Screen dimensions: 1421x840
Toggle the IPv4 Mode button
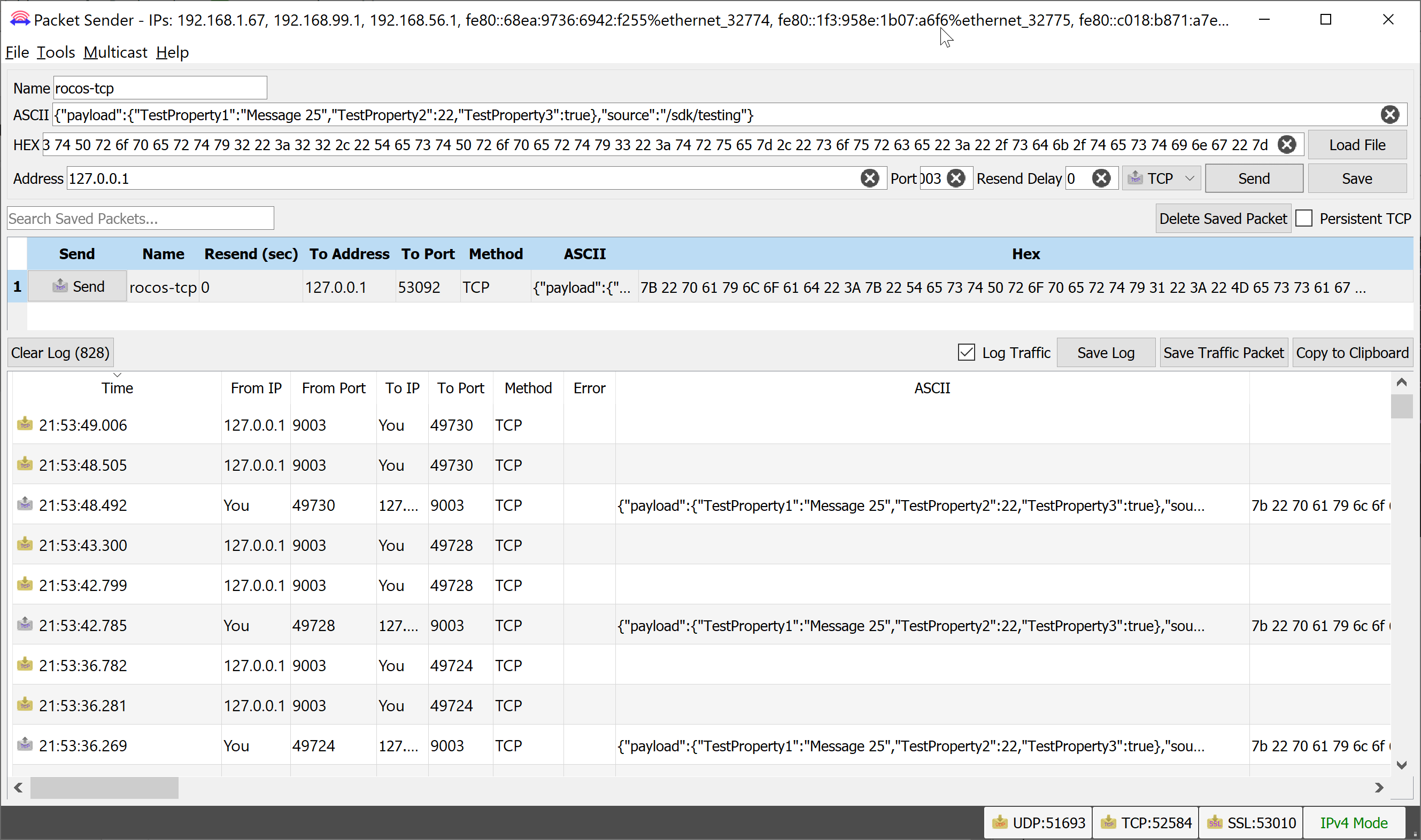click(1354, 822)
